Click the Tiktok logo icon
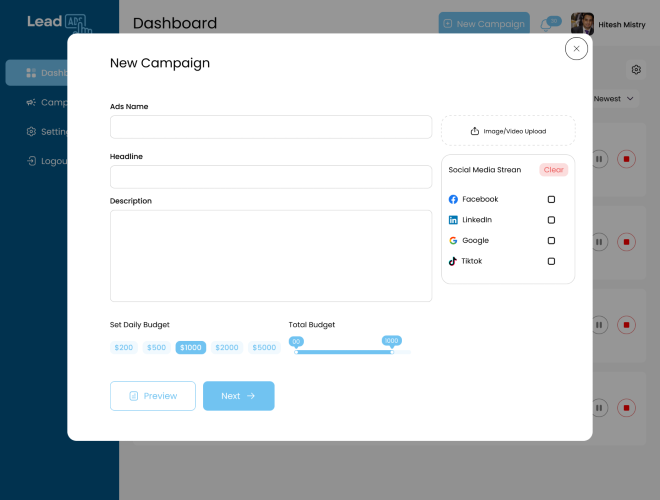This screenshot has width=660, height=500. click(x=452, y=261)
